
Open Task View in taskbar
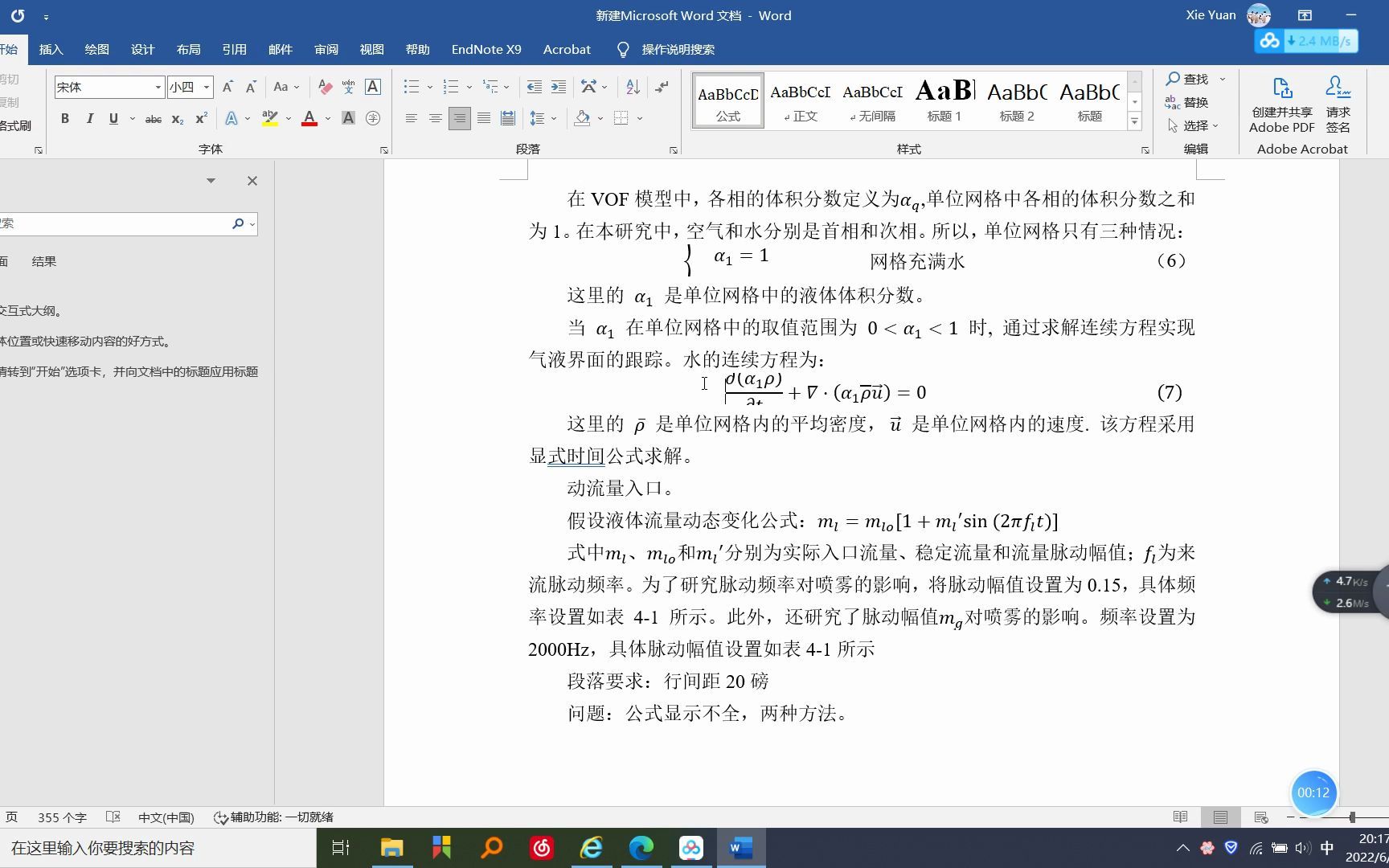(x=340, y=848)
